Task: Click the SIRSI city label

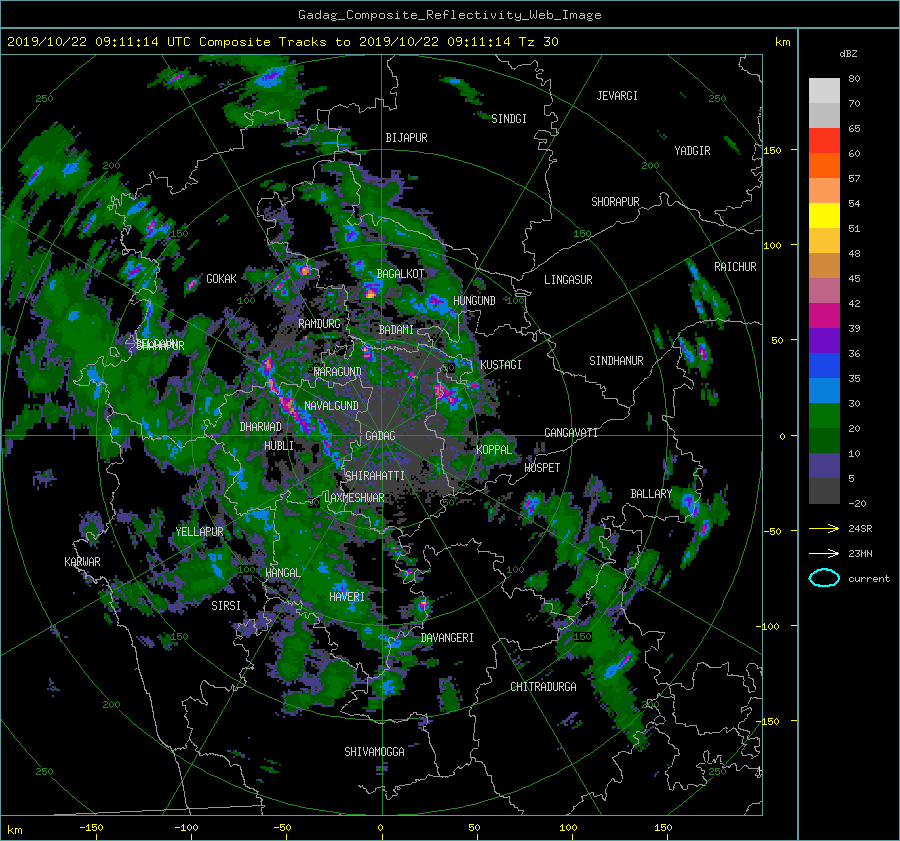Action: [x=226, y=606]
